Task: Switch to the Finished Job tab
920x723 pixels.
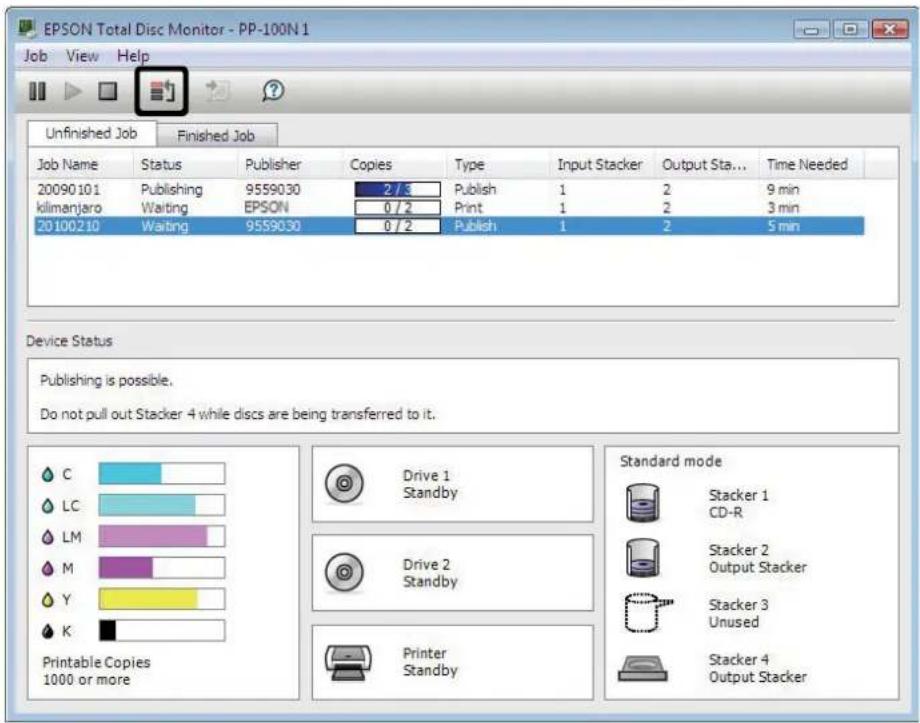Action: (x=217, y=136)
